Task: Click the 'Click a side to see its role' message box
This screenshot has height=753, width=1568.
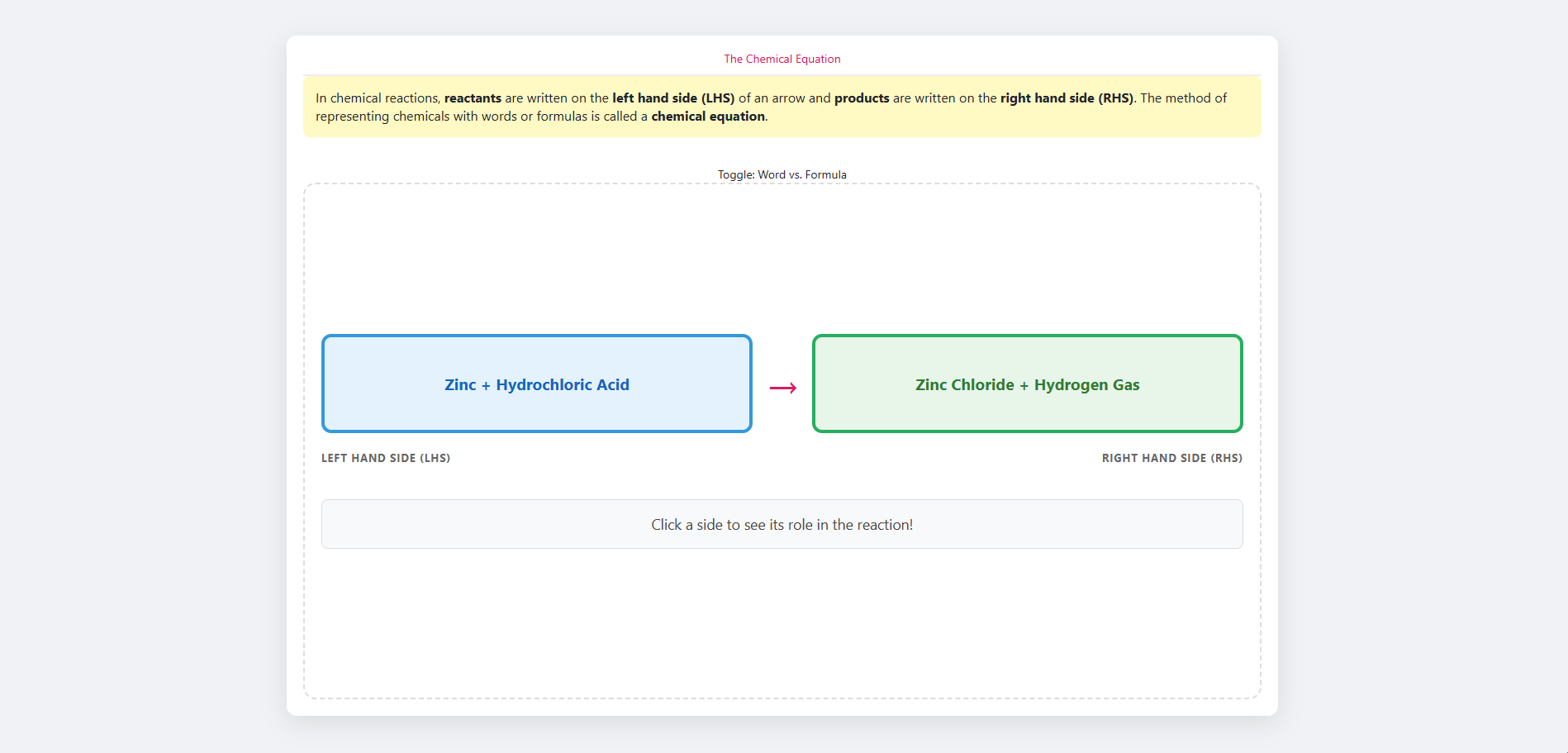Action: pyautogui.click(x=782, y=524)
